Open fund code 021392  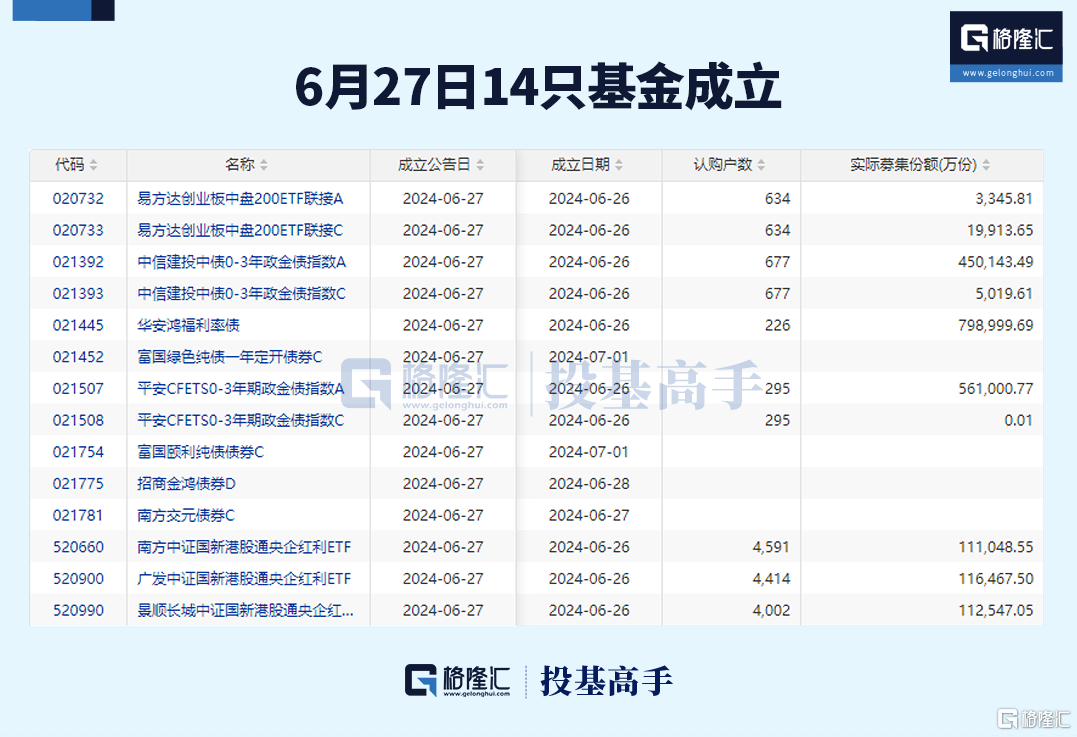pos(78,262)
